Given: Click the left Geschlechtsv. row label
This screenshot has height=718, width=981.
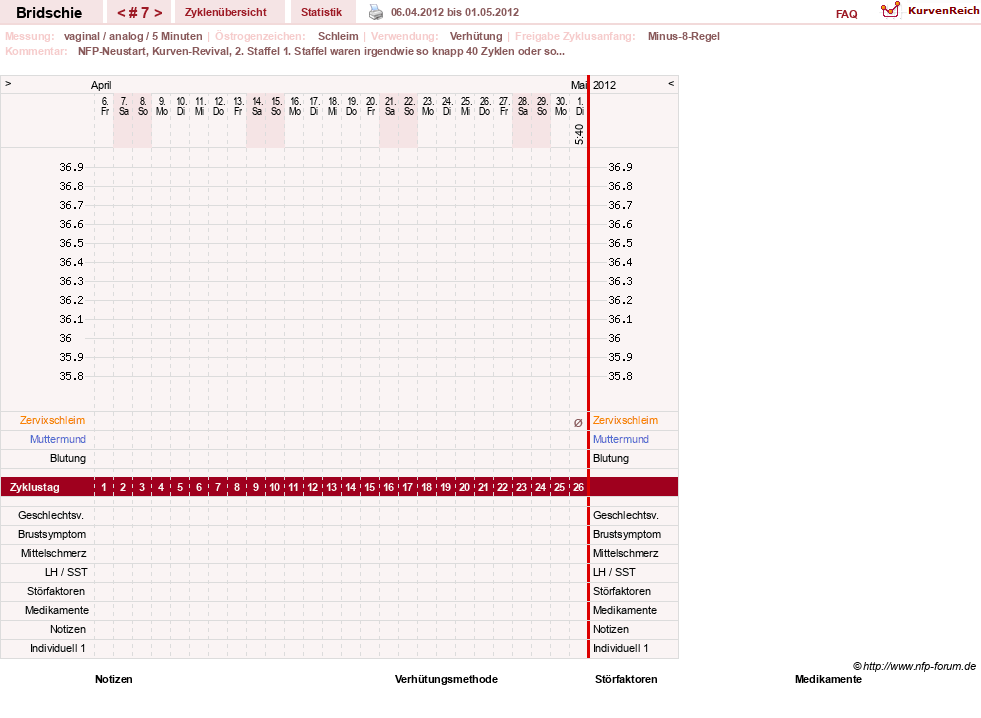Looking at the screenshot, I should coord(51,515).
